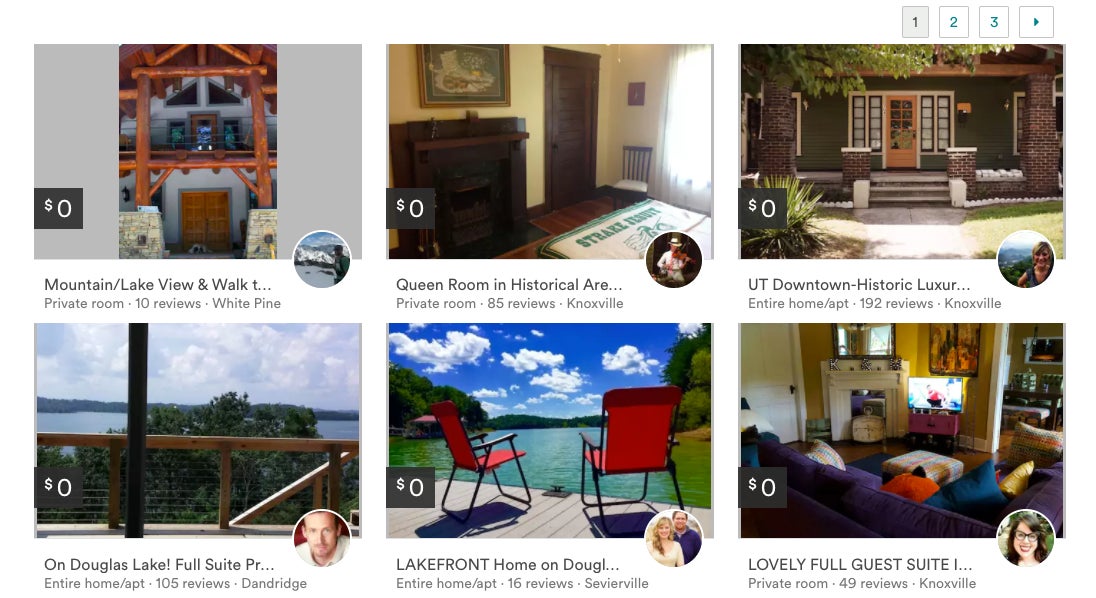View log cabin entrance listing photo
The width and height of the screenshot is (1096, 598).
(x=198, y=152)
